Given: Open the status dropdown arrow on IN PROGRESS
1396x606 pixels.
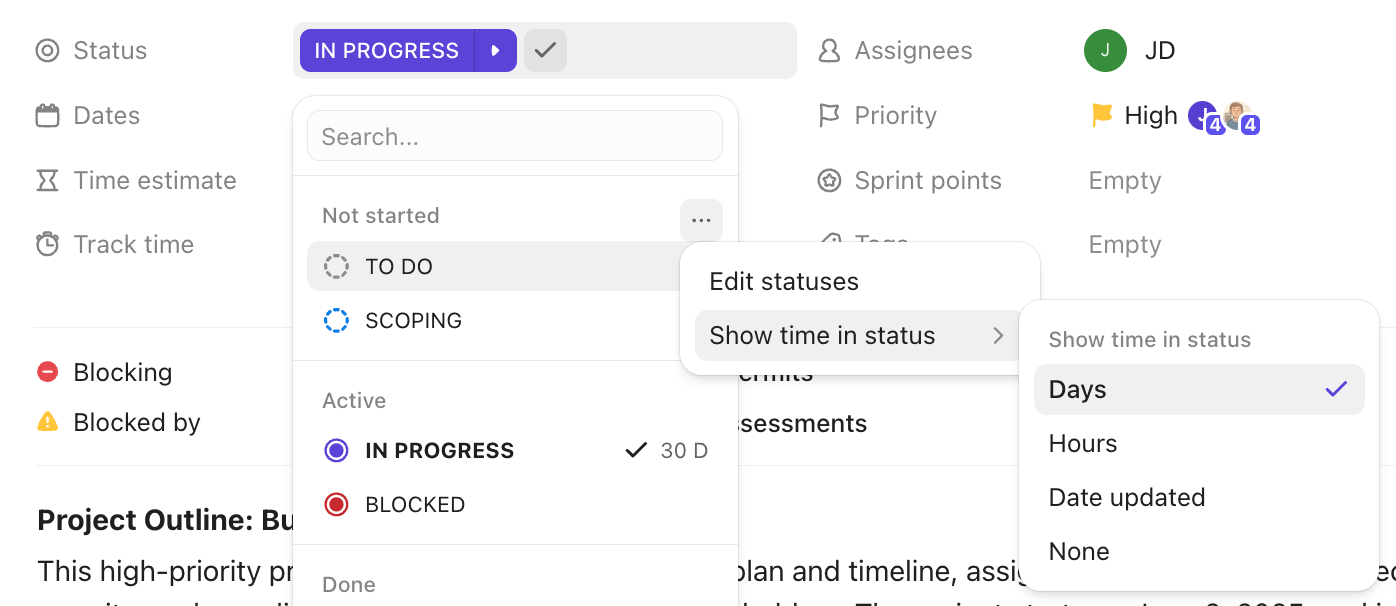Looking at the screenshot, I should click(496, 50).
